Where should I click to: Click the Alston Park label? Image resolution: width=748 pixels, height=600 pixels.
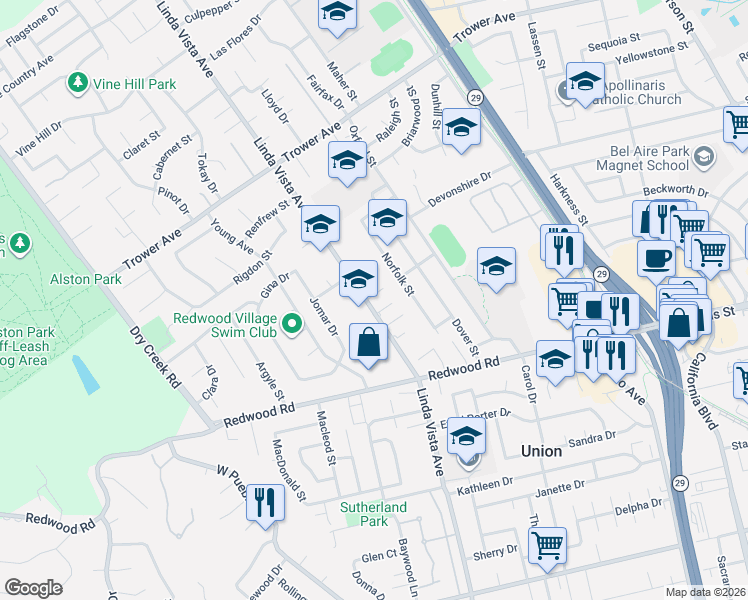86,279
